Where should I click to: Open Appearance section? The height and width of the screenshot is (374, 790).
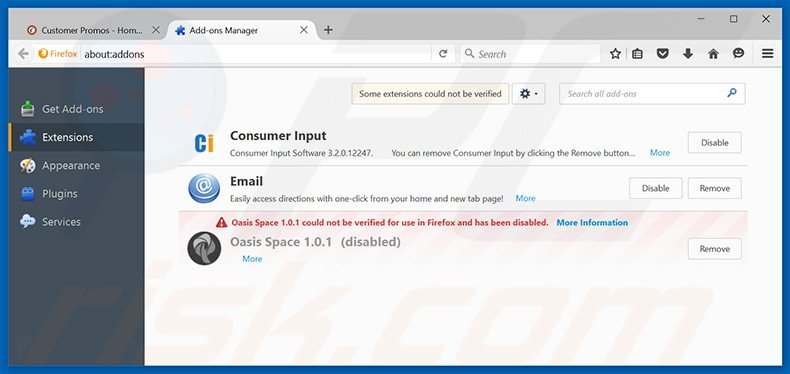(76, 165)
